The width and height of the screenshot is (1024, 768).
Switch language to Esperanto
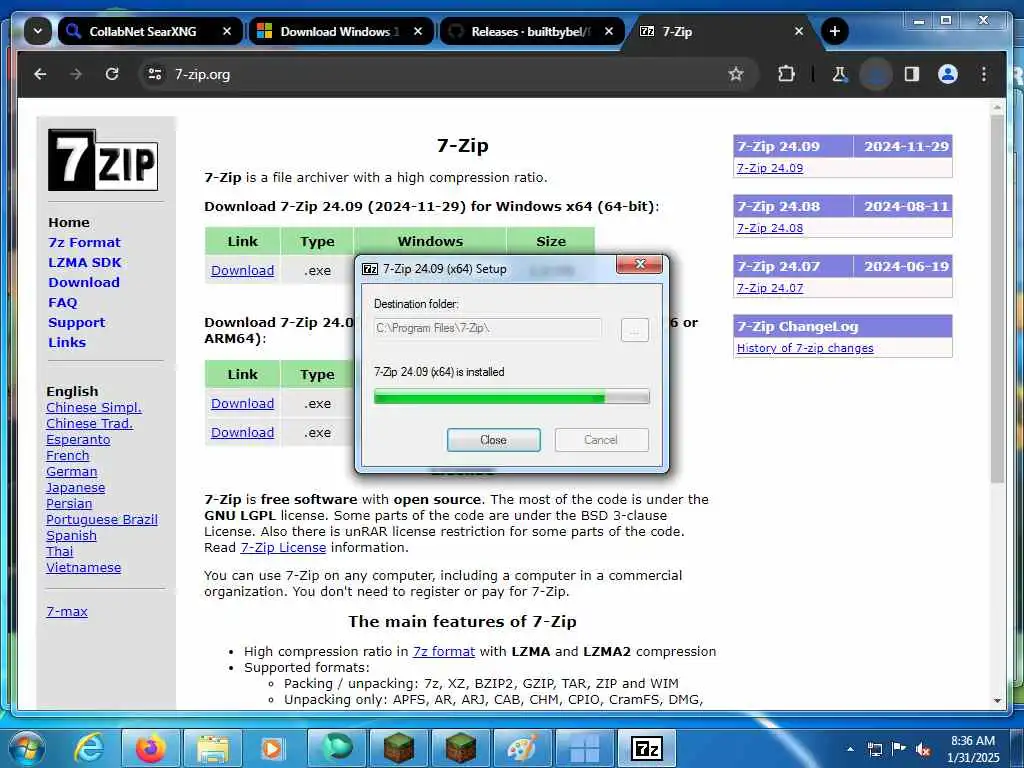(x=78, y=440)
